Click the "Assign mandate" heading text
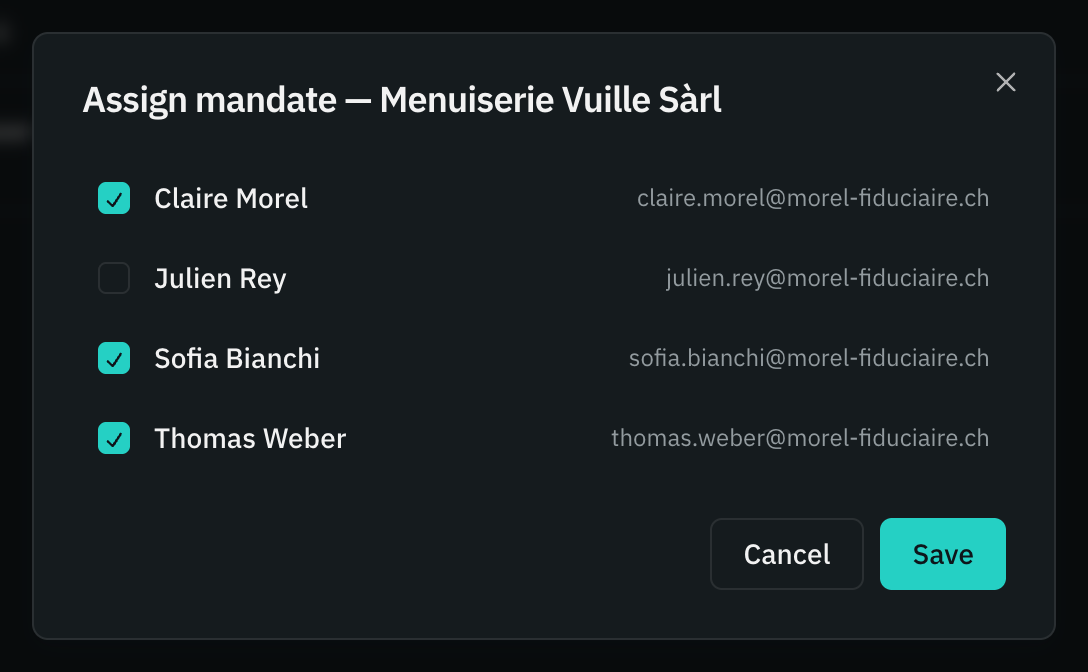The height and width of the screenshot is (672, 1088). pyautogui.click(x=210, y=101)
